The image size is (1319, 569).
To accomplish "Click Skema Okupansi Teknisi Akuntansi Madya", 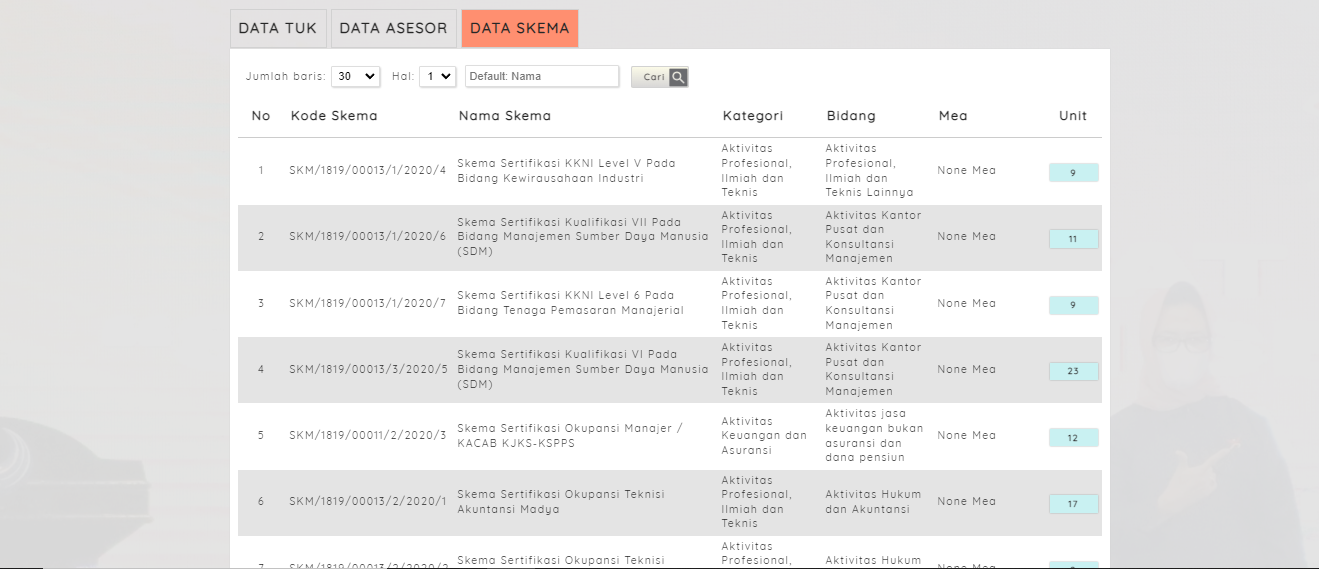I will pos(561,501).
